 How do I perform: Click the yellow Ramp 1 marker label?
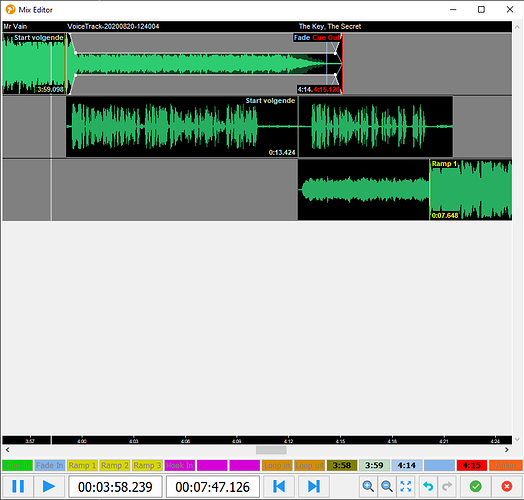tap(444, 164)
